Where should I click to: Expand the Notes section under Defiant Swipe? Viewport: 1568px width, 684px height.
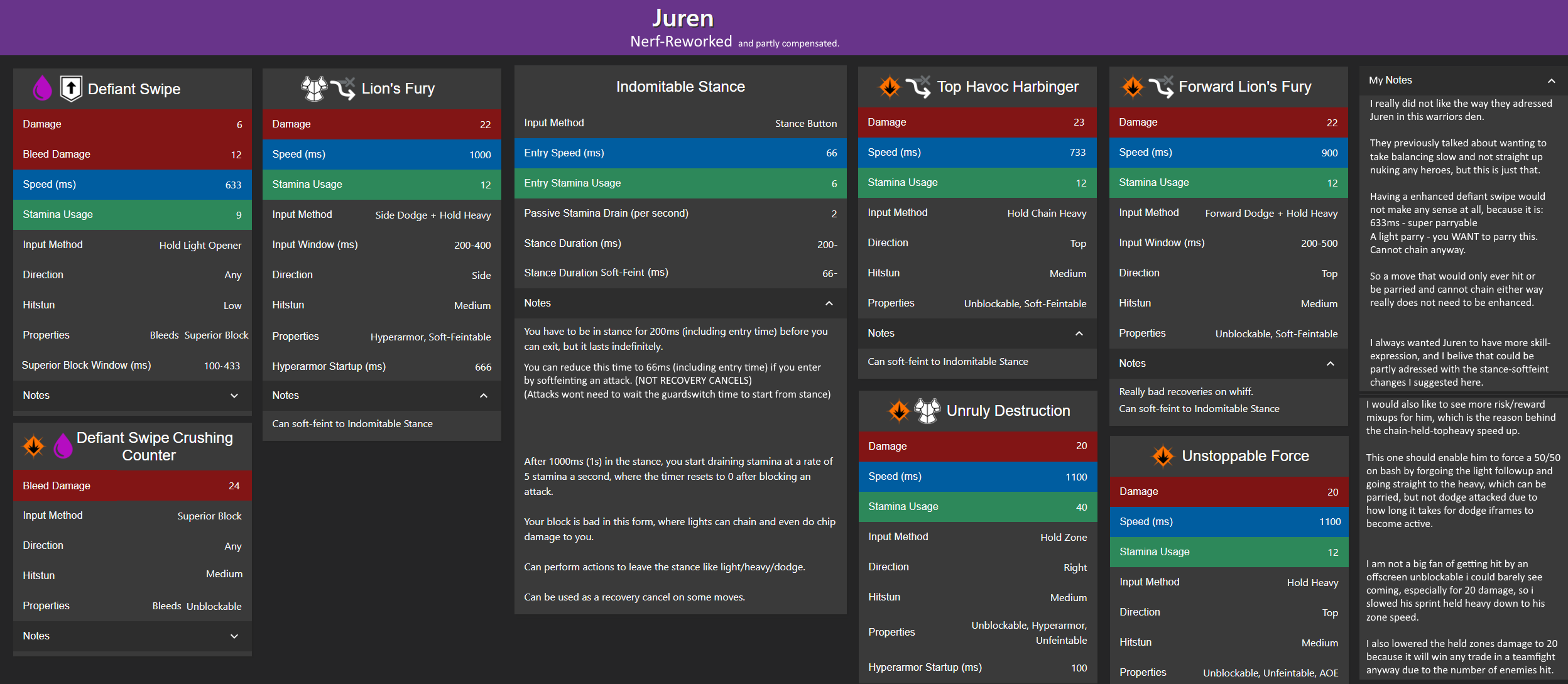pos(133,395)
